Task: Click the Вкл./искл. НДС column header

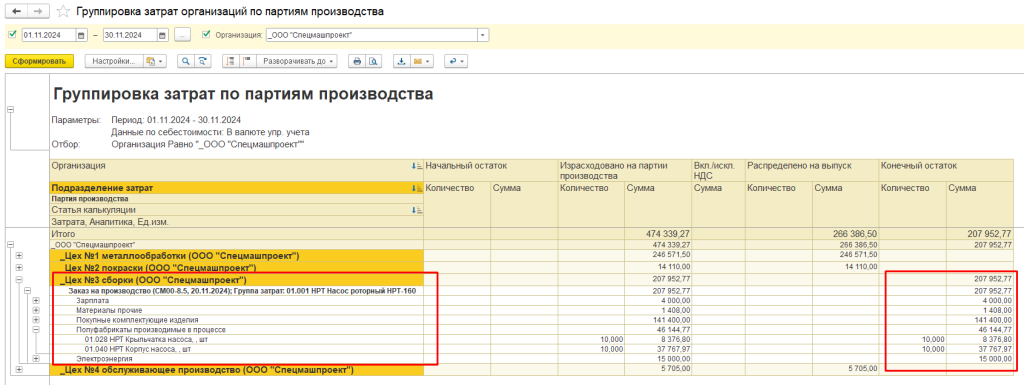Action: coord(718,171)
